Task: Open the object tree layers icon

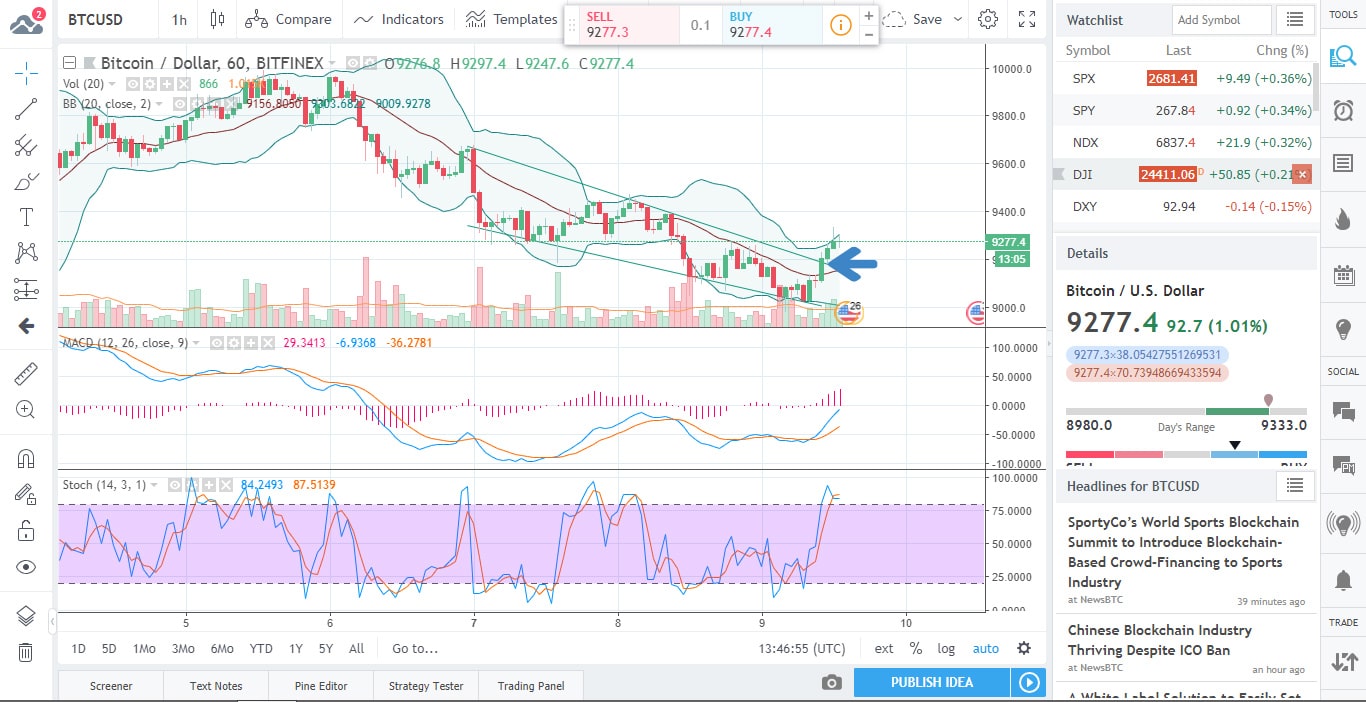Action: [x=26, y=615]
